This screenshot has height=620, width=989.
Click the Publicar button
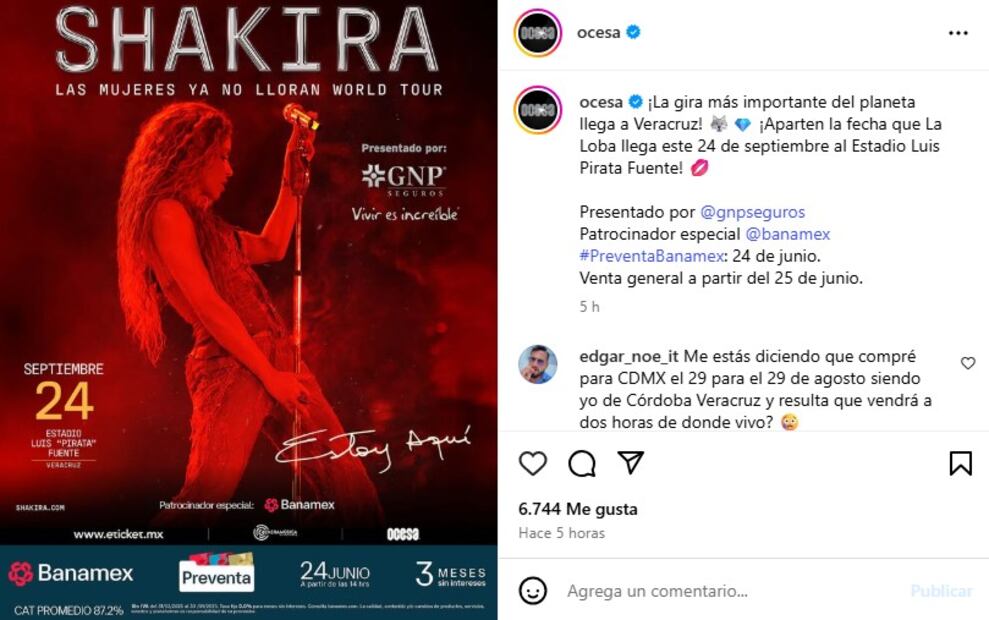pyautogui.click(x=941, y=591)
